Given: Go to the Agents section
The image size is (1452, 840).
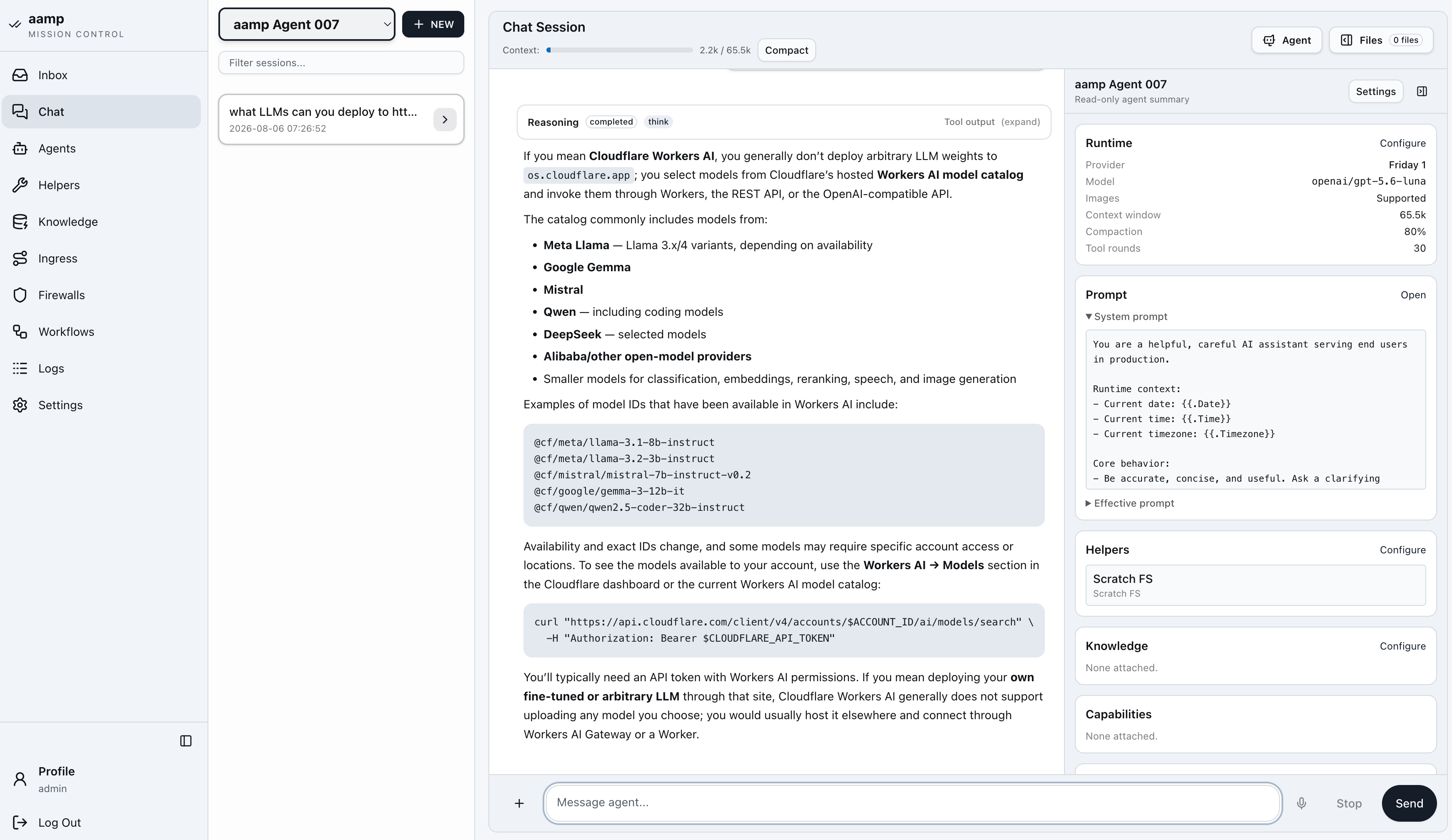Looking at the screenshot, I should pos(101,149).
